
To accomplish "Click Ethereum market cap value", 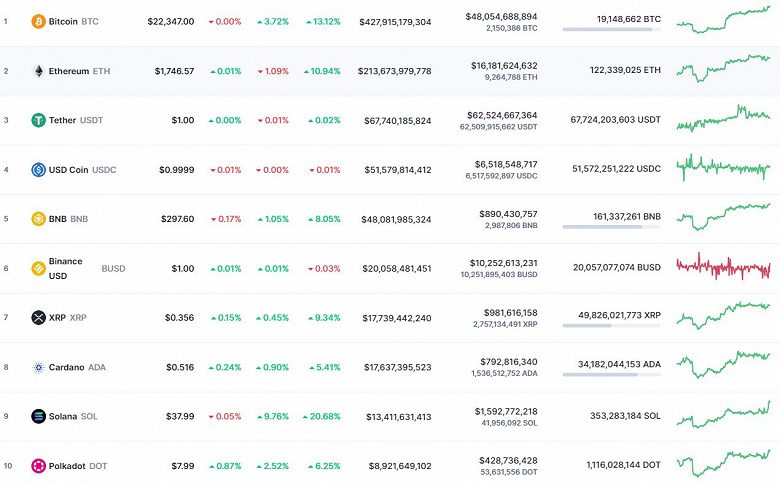I will pyautogui.click(x=395, y=71).
